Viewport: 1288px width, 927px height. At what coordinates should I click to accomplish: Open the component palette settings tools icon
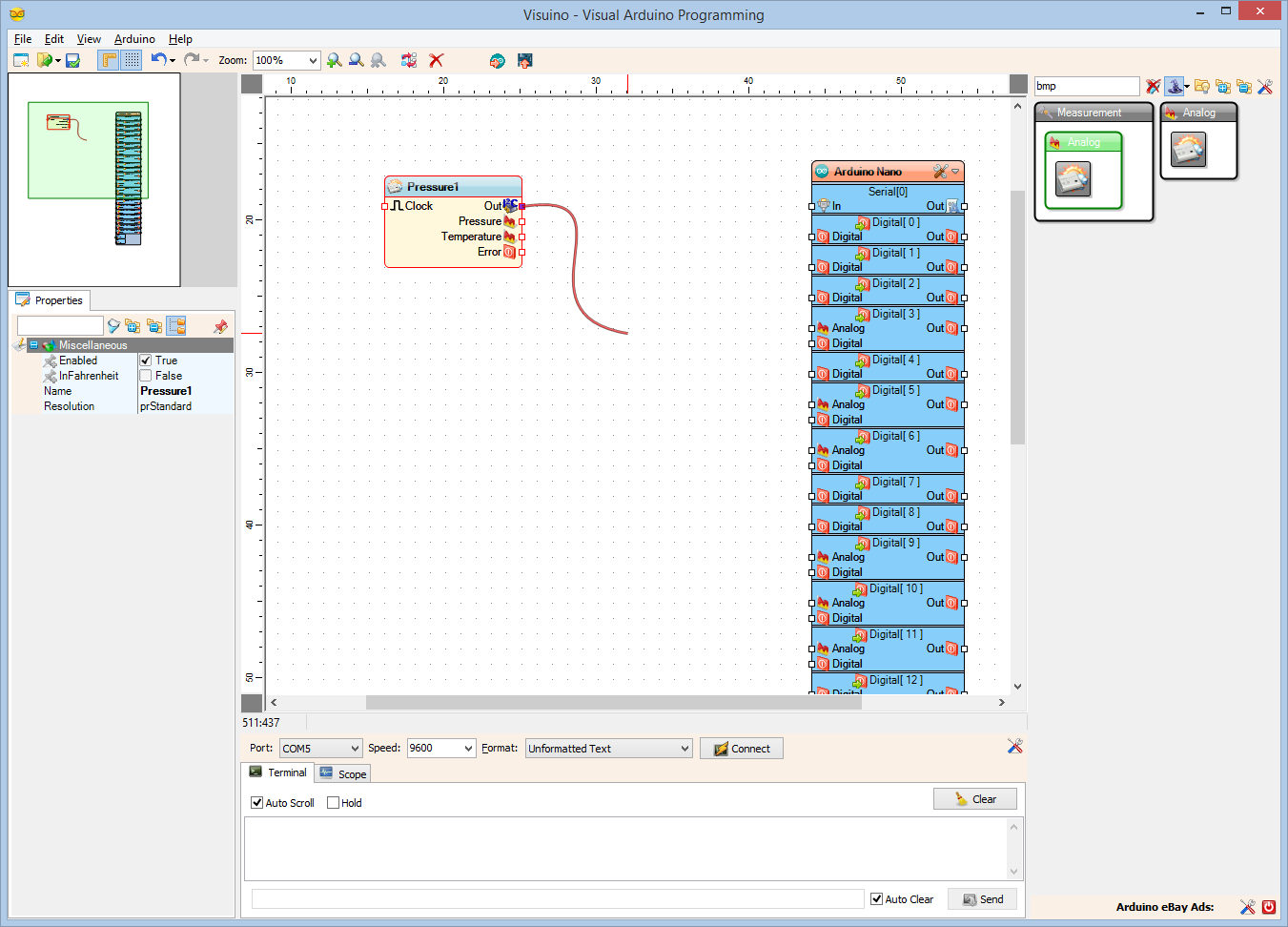[x=1265, y=86]
